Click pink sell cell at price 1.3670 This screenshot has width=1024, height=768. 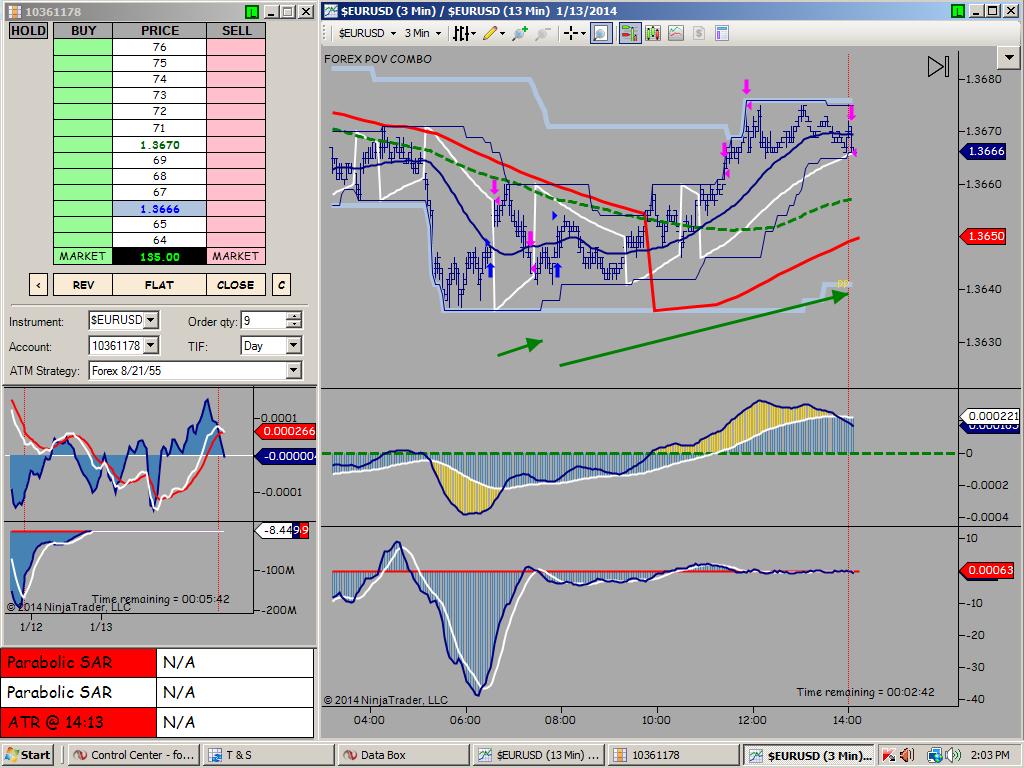[x=236, y=145]
